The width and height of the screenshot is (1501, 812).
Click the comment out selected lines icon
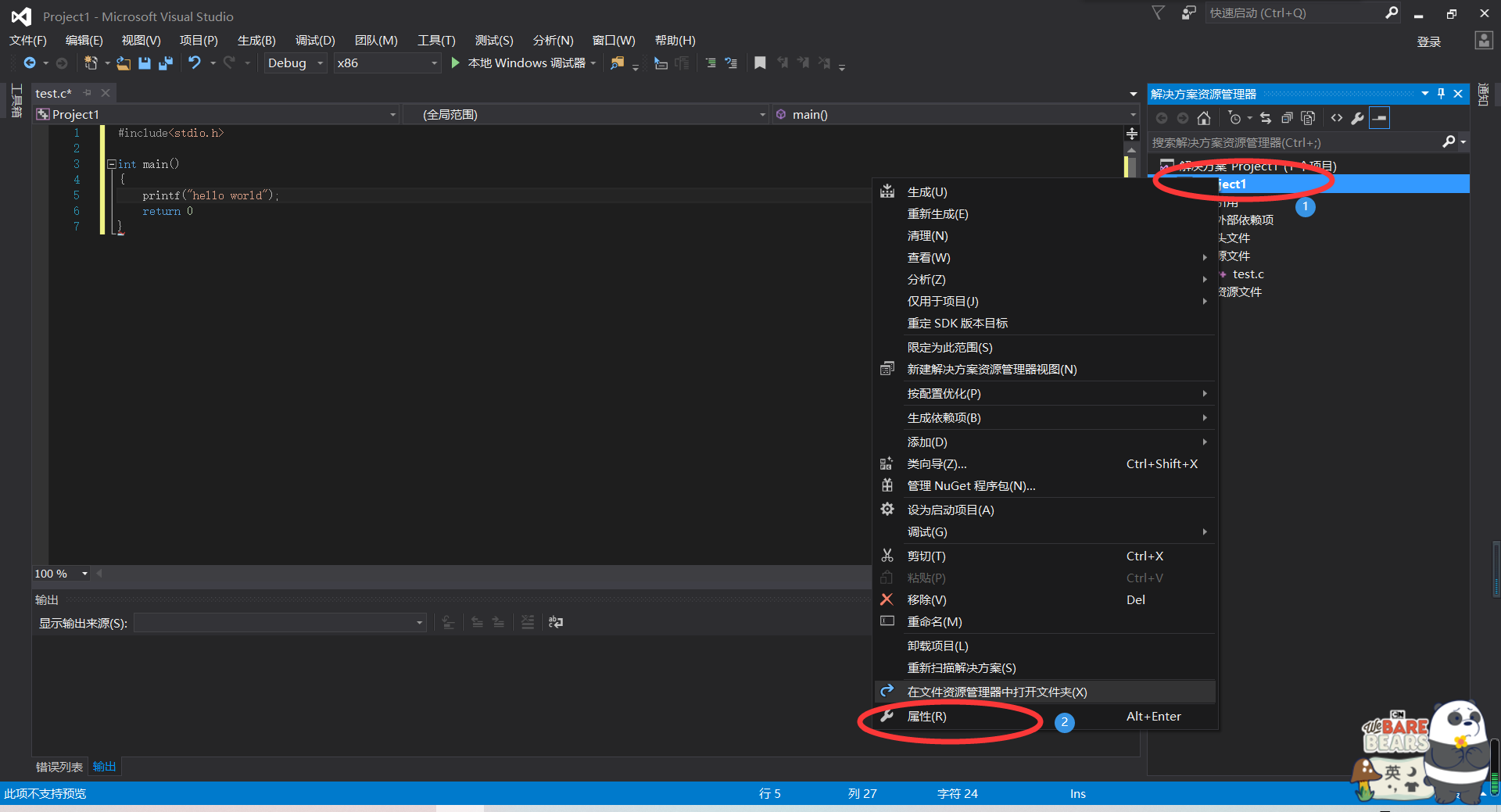(x=711, y=63)
